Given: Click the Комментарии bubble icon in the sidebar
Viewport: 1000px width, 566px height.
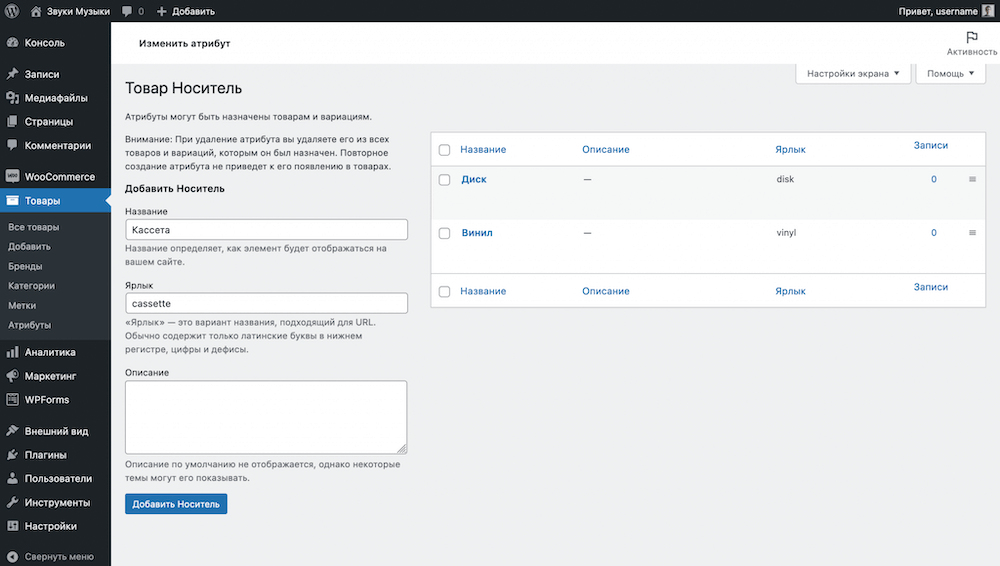Looking at the screenshot, I should [12, 145].
